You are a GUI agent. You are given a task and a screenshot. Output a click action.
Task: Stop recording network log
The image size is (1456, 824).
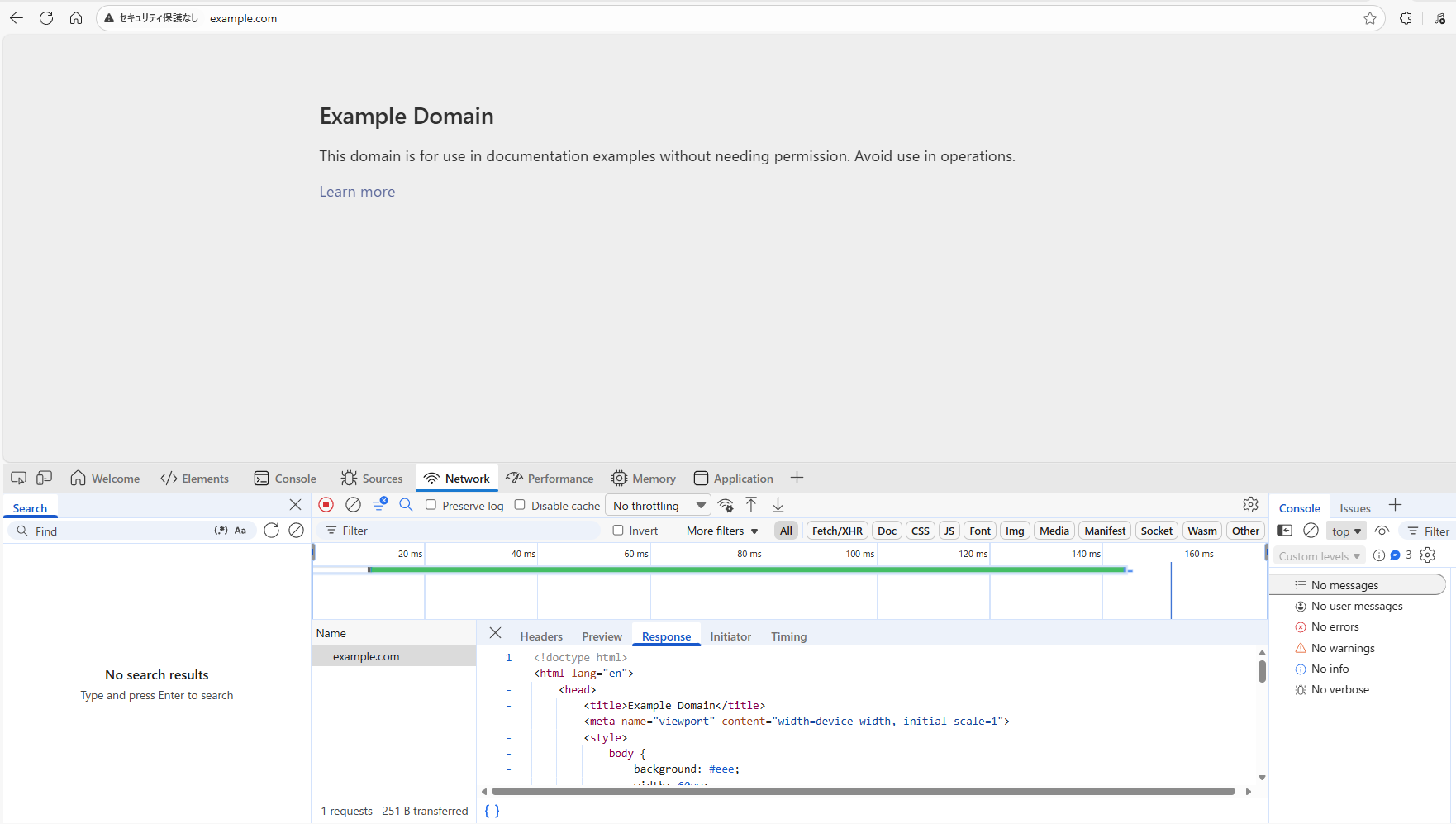(x=326, y=505)
